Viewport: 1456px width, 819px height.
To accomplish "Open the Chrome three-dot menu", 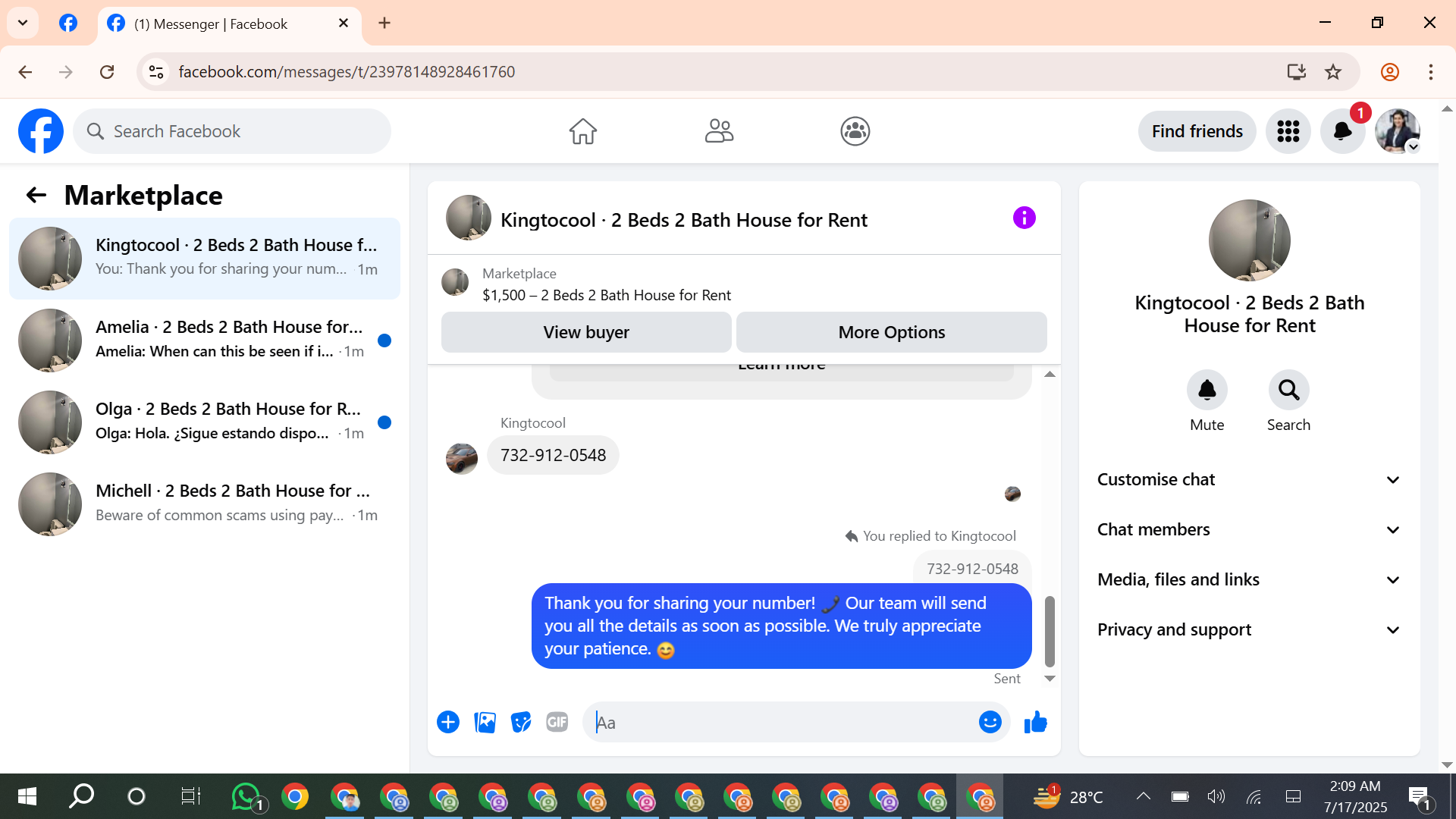I will click(x=1431, y=72).
